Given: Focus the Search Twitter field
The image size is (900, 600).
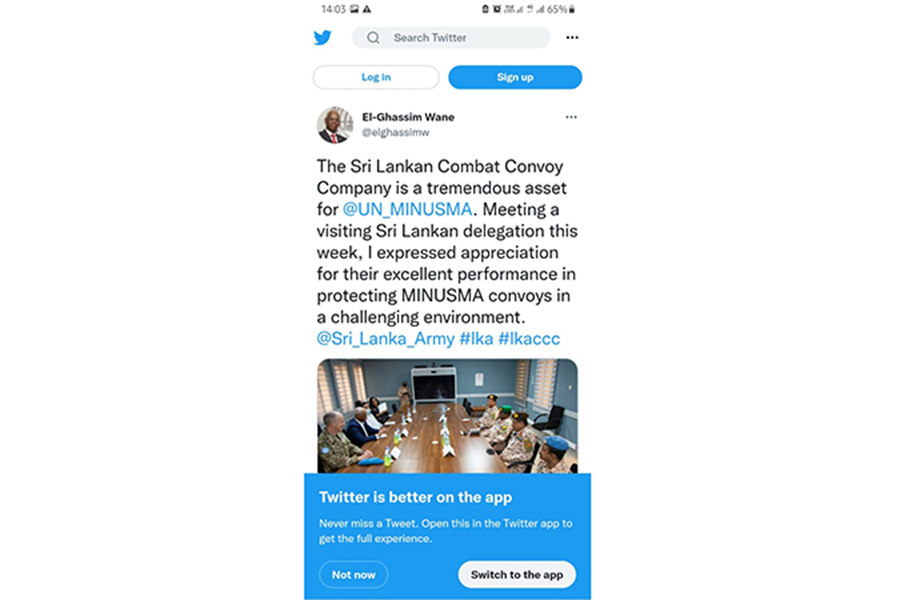Looking at the screenshot, I should pyautogui.click(x=451, y=38).
